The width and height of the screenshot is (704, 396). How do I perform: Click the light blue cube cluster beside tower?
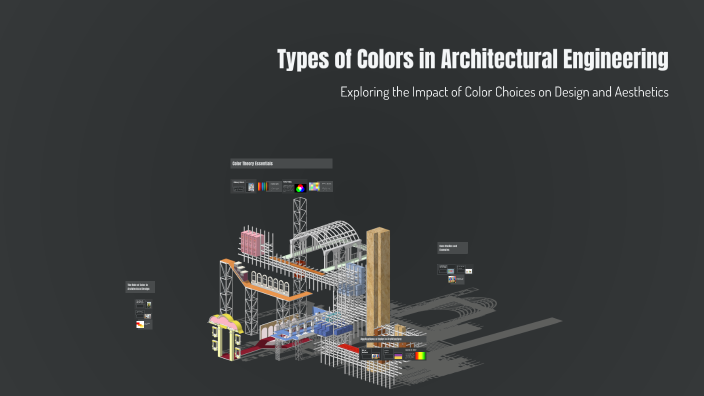(352, 279)
